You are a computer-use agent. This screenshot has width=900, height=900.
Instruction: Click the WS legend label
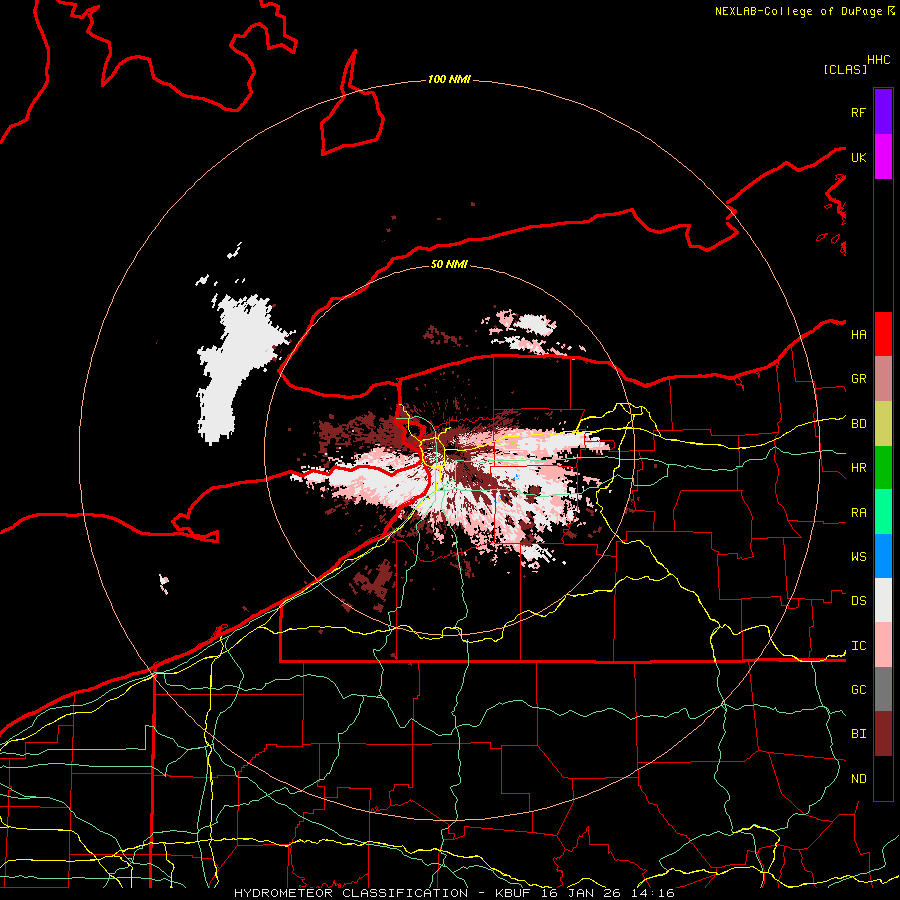(x=858, y=556)
